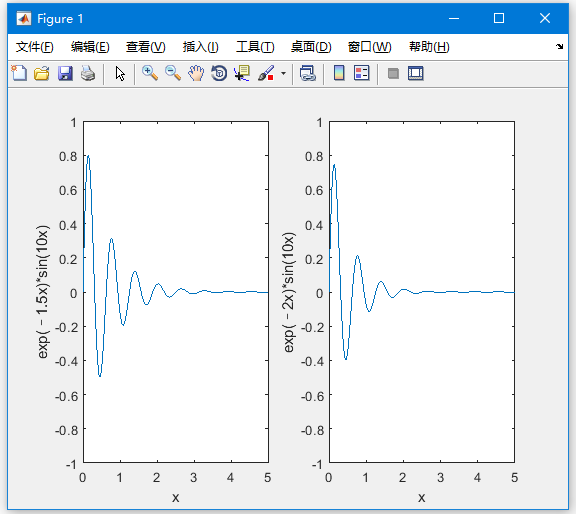Insert Colorbar using gradient icon
Image resolution: width=576 pixels, height=514 pixels.
[x=339, y=73]
